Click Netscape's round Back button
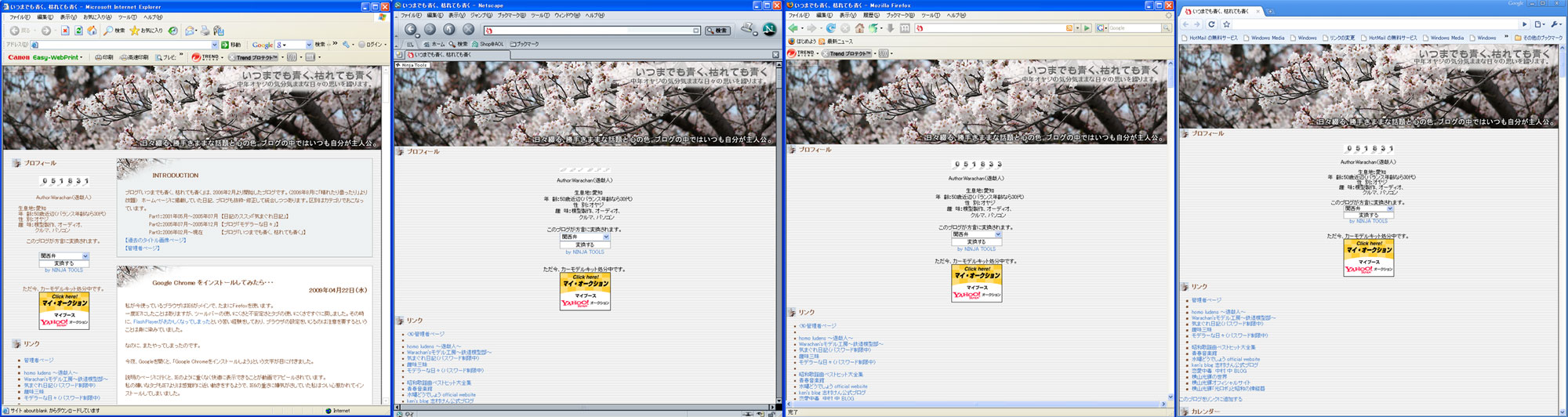 pos(410,30)
